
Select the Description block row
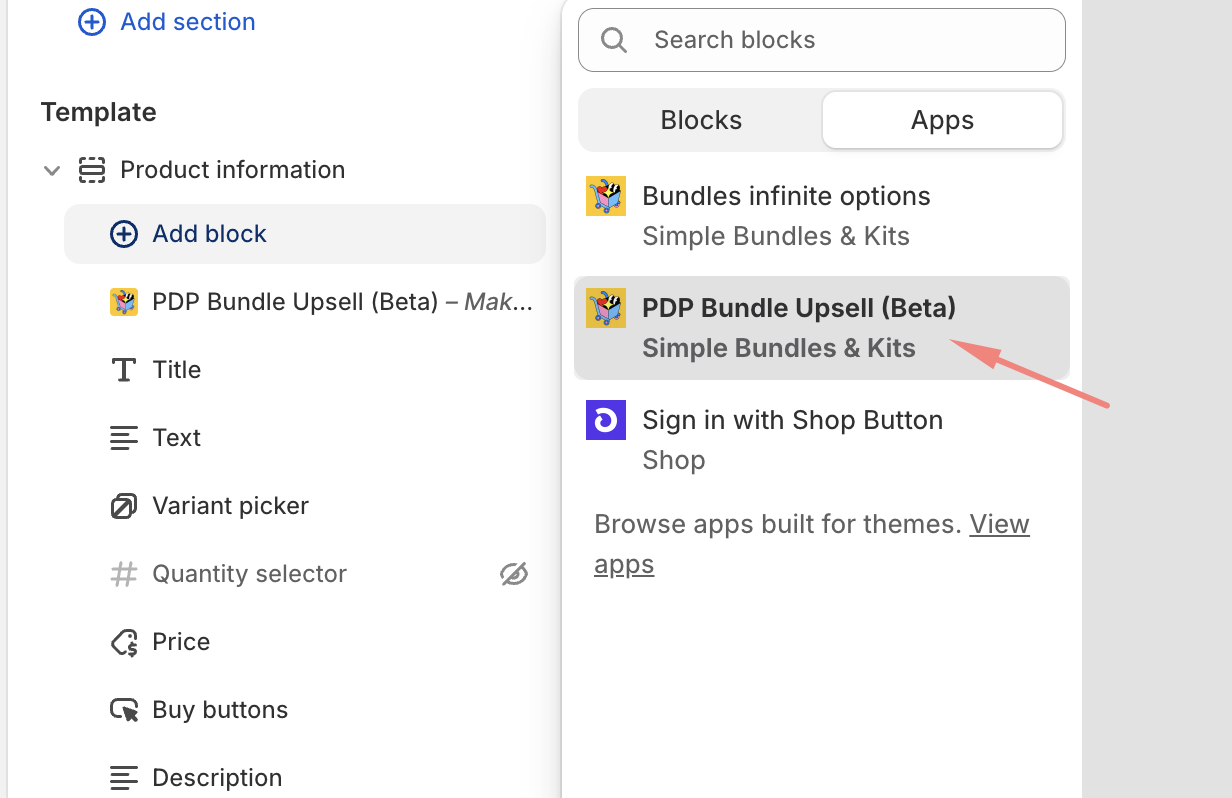coord(305,778)
